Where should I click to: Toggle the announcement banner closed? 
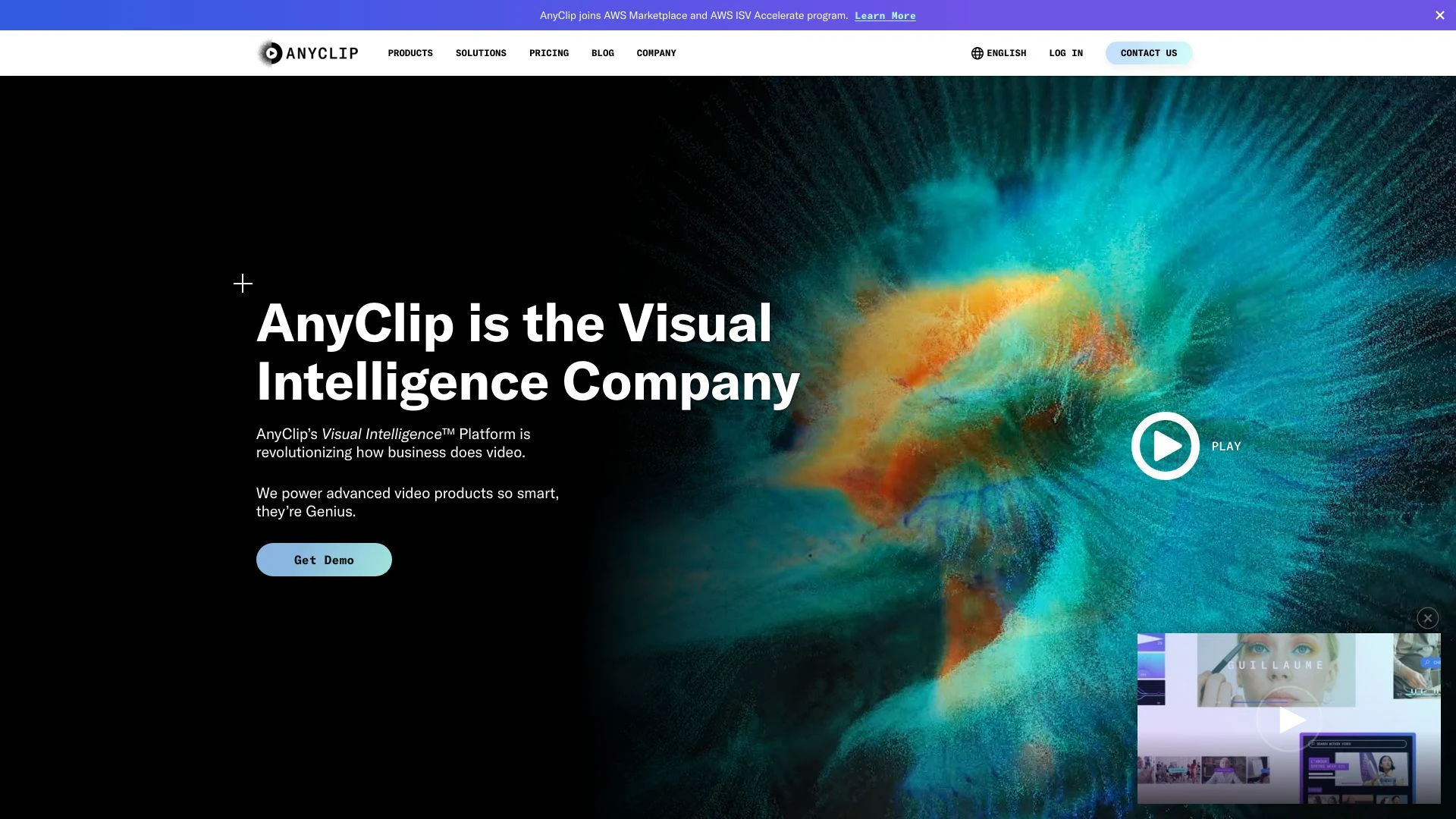(x=1440, y=15)
